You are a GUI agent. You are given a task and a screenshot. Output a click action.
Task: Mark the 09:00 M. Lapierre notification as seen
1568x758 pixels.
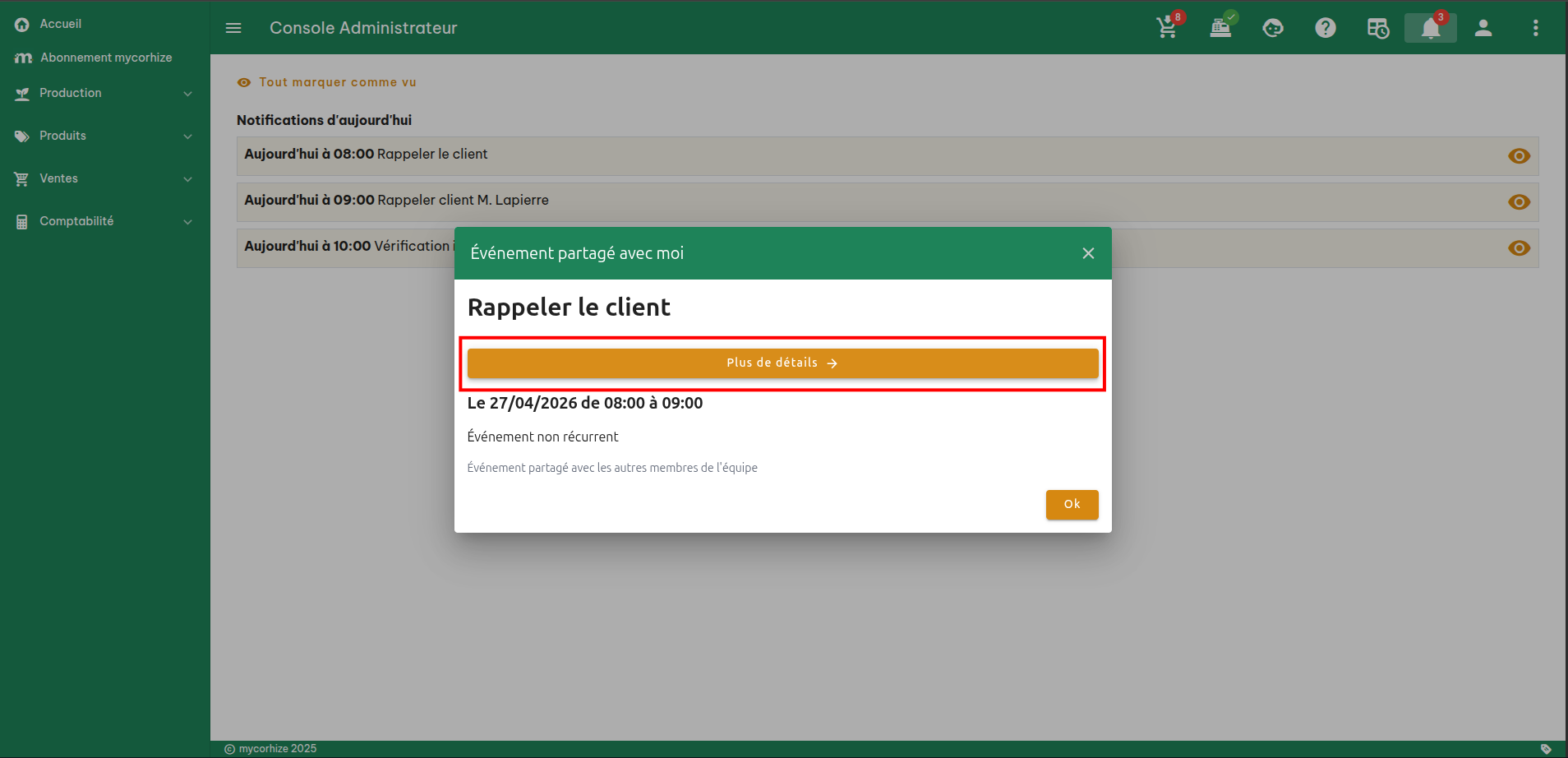(x=1520, y=202)
